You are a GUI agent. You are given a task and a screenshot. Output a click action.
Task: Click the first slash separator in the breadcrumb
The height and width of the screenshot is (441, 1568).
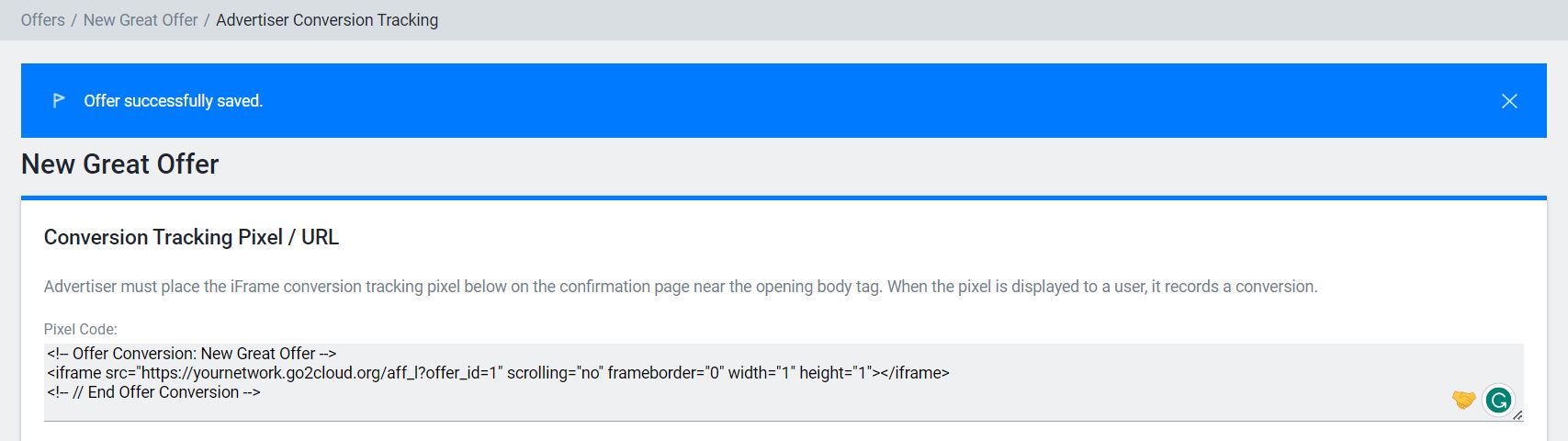[x=73, y=20]
